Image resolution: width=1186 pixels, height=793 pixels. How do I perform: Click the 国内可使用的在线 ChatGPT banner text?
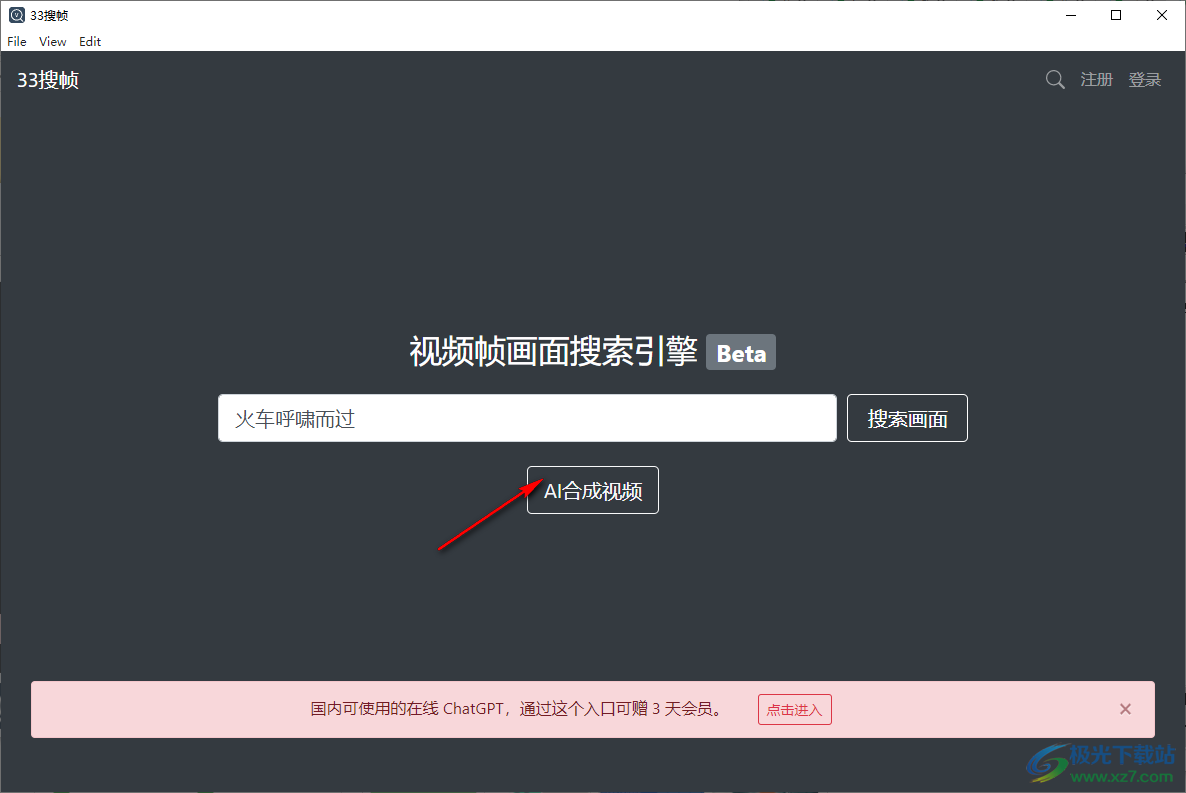click(518, 709)
